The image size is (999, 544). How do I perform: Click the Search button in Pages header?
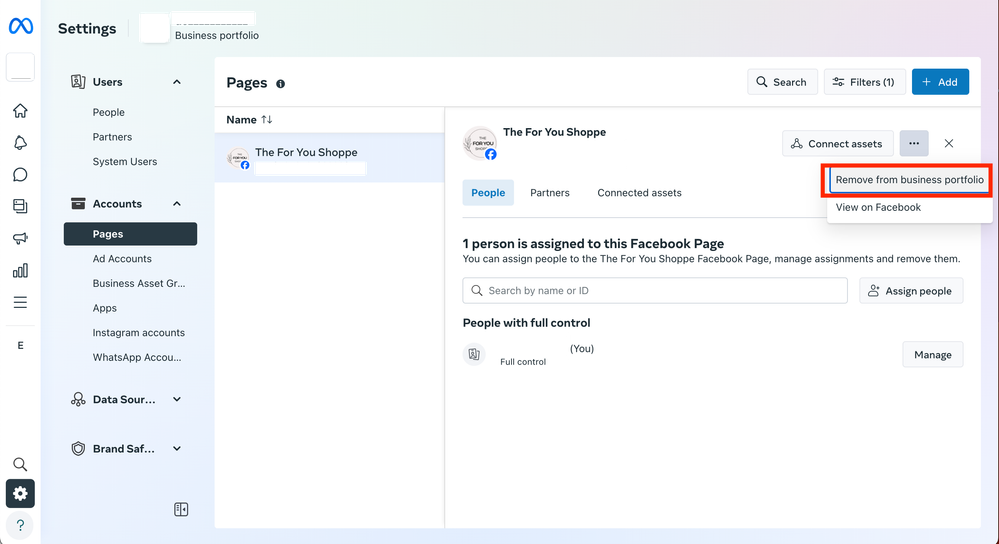(x=782, y=82)
